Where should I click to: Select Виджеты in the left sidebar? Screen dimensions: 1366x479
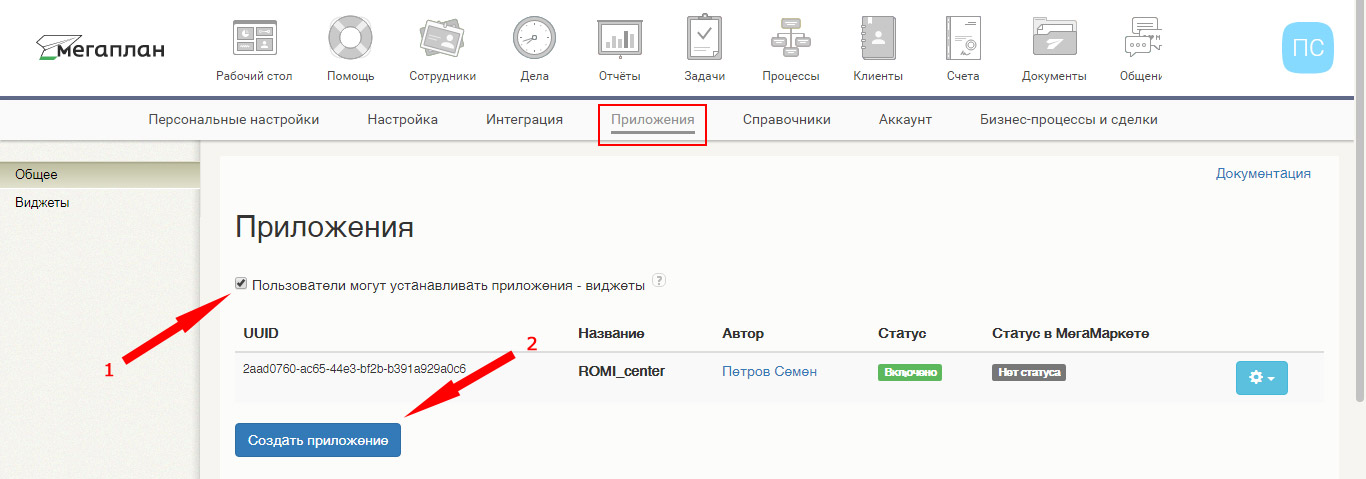pos(100,202)
